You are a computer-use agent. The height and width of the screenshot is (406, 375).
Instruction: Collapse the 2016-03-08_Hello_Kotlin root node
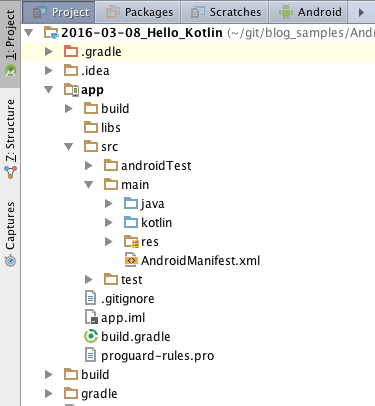point(29,33)
